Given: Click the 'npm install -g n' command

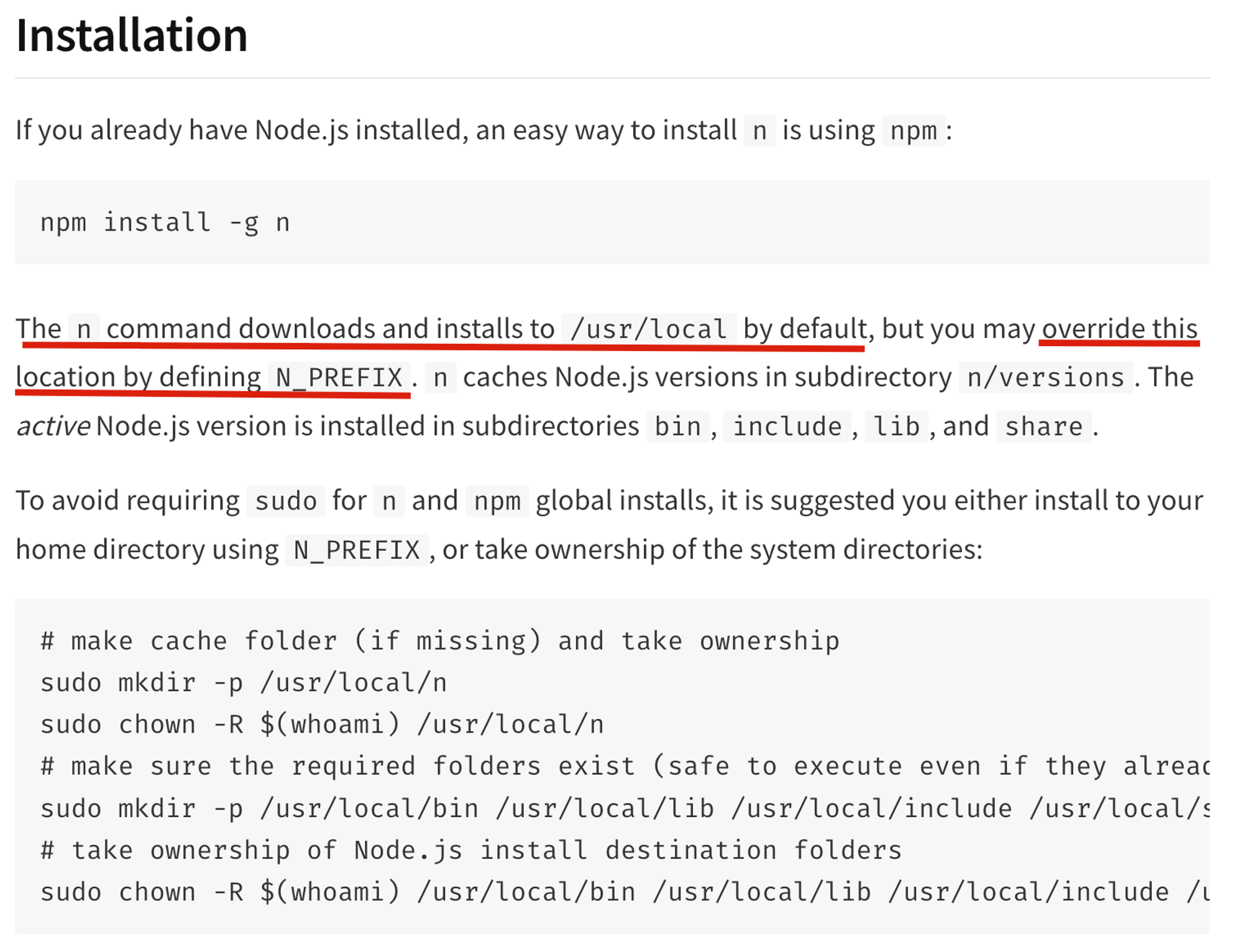Looking at the screenshot, I should pyautogui.click(x=165, y=222).
